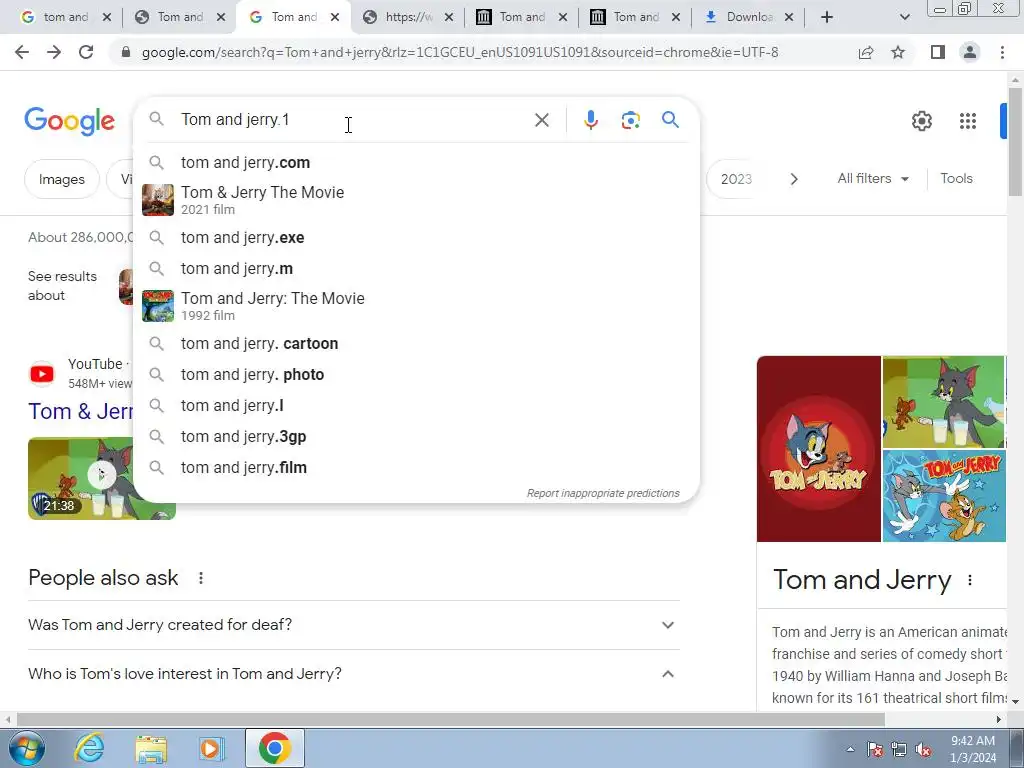The height and width of the screenshot is (768, 1024).
Task: Choose suggestion tom and jerry.3gp
Action: pos(416,437)
